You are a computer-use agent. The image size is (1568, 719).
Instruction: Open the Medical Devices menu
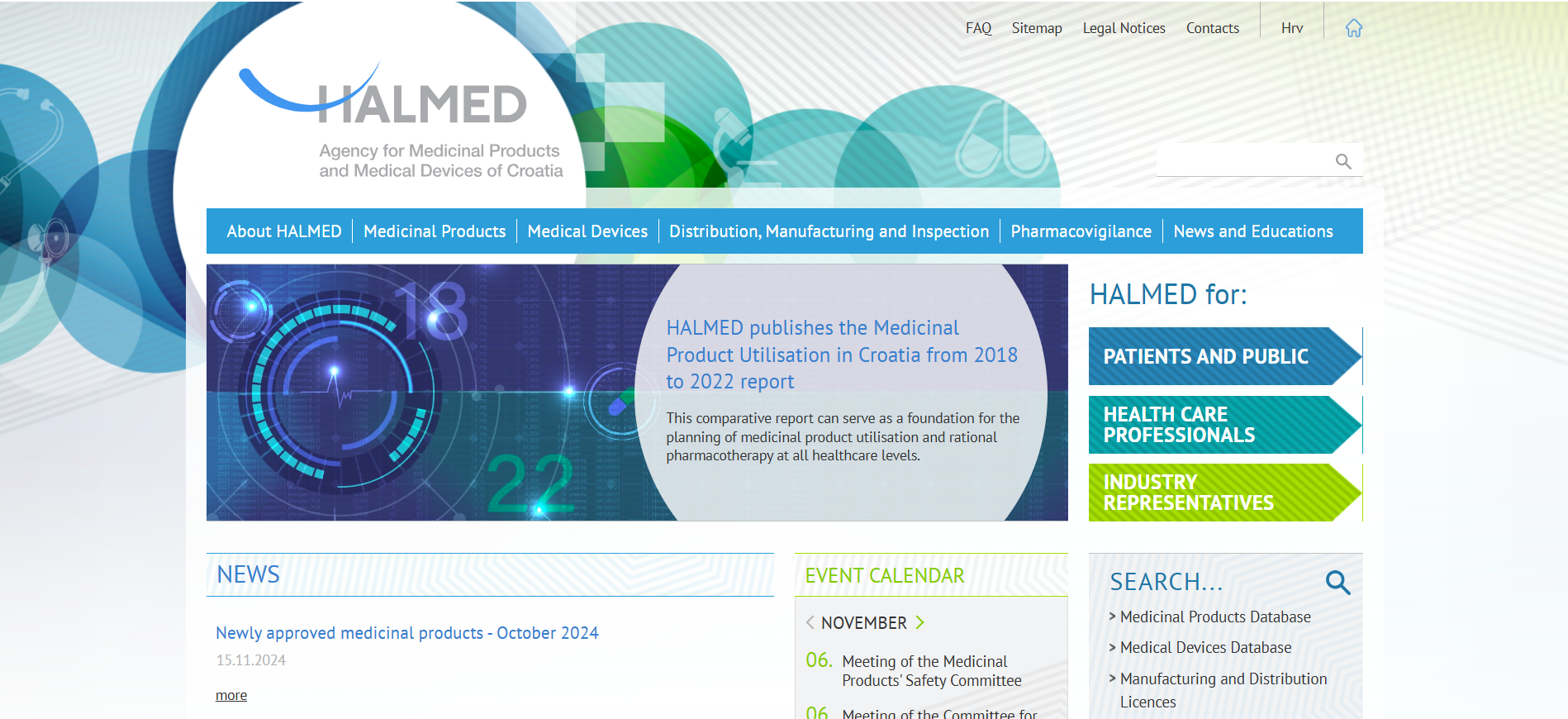pyautogui.click(x=587, y=231)
